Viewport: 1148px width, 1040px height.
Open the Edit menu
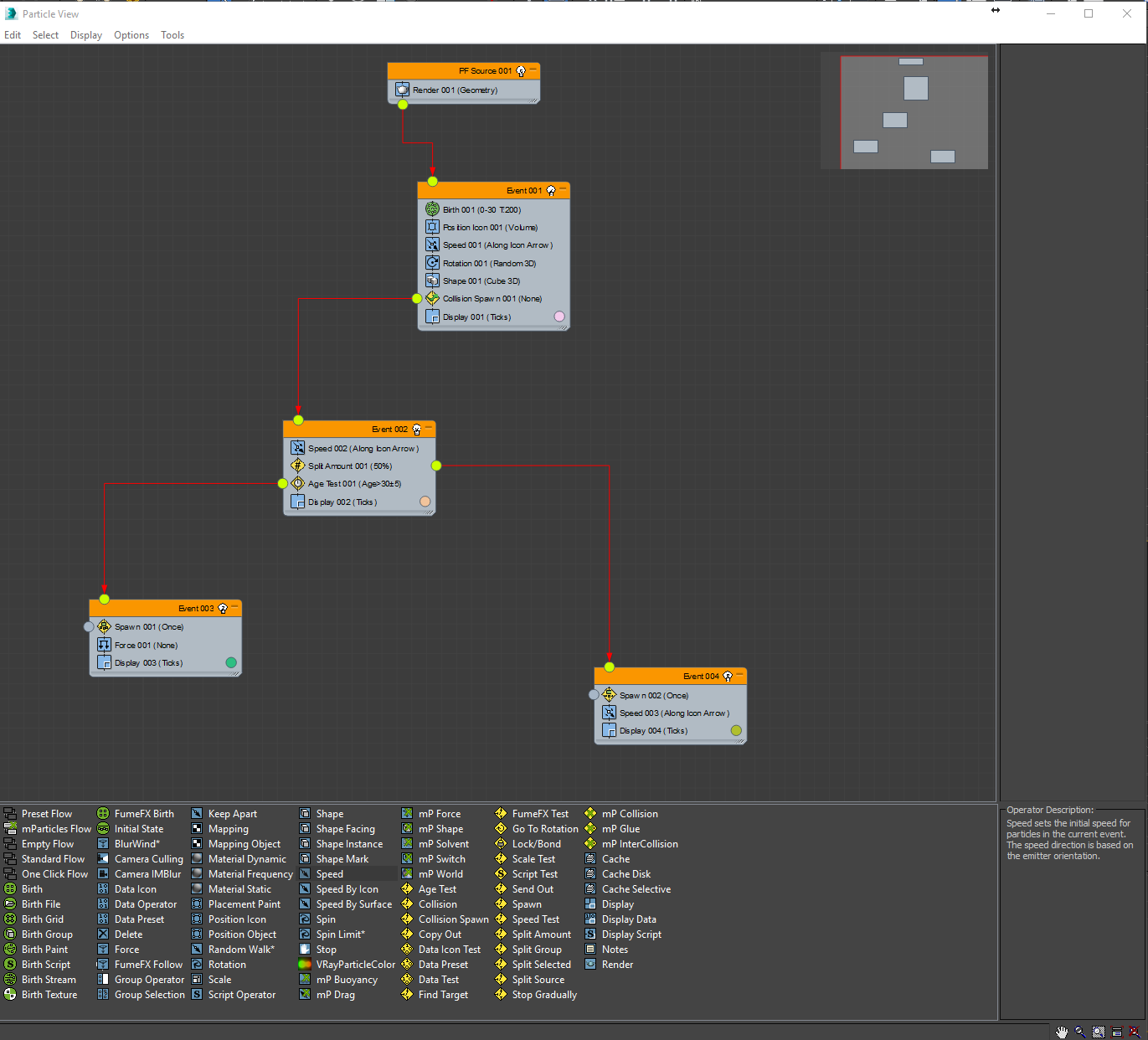pos(13,35)
